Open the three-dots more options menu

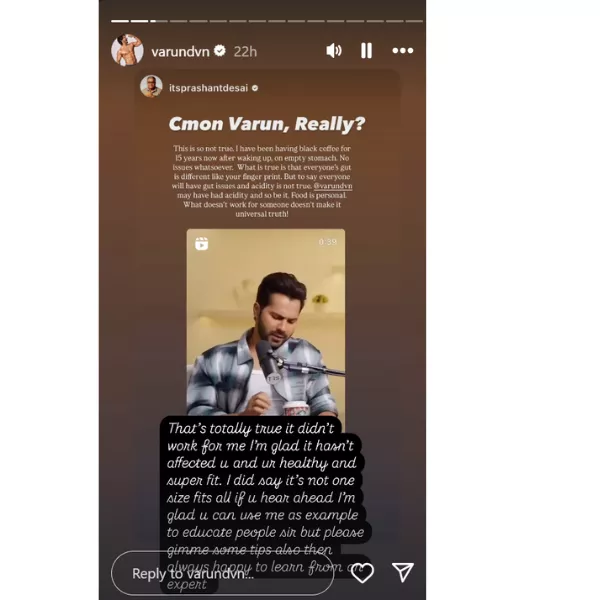[403, 51]
